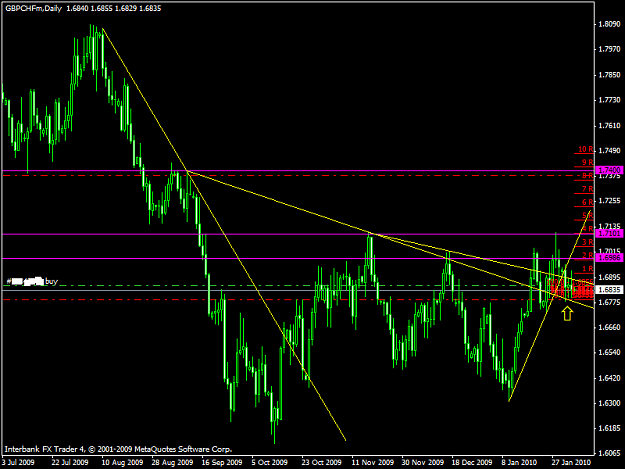Click the 6 R risk label
The image size is (625, 469).
pos(588,202)
